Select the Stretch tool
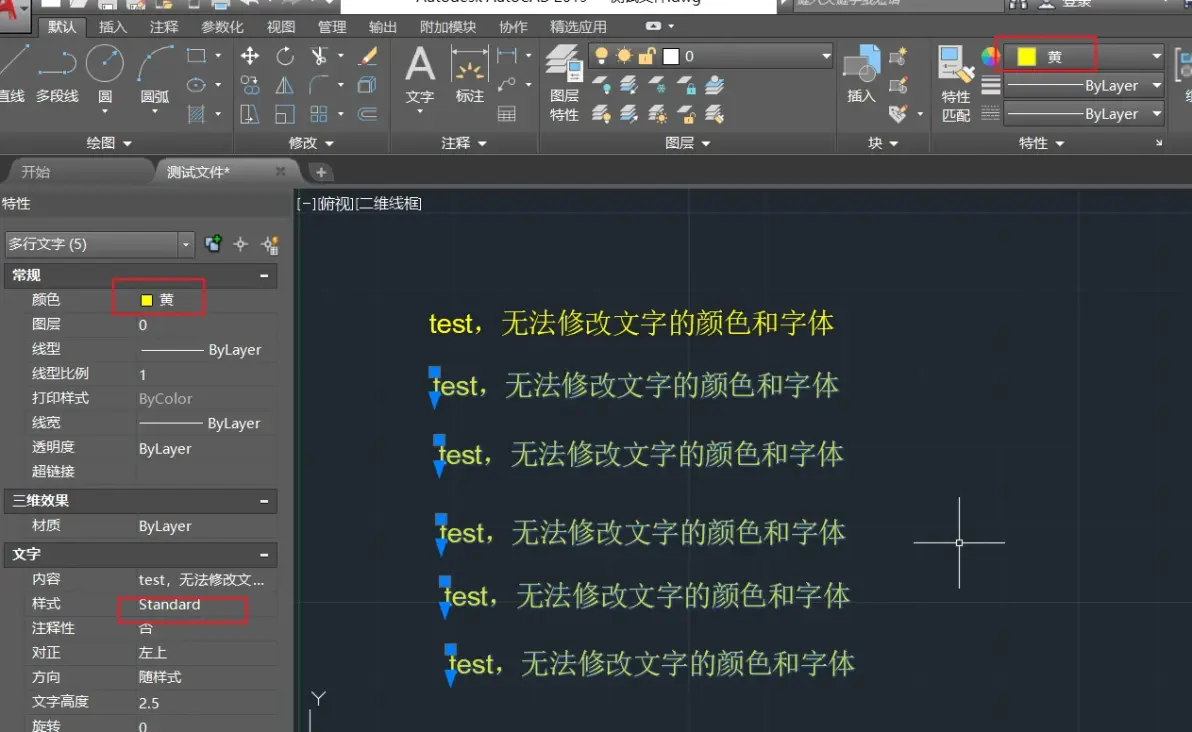 [x=249, y=114]
